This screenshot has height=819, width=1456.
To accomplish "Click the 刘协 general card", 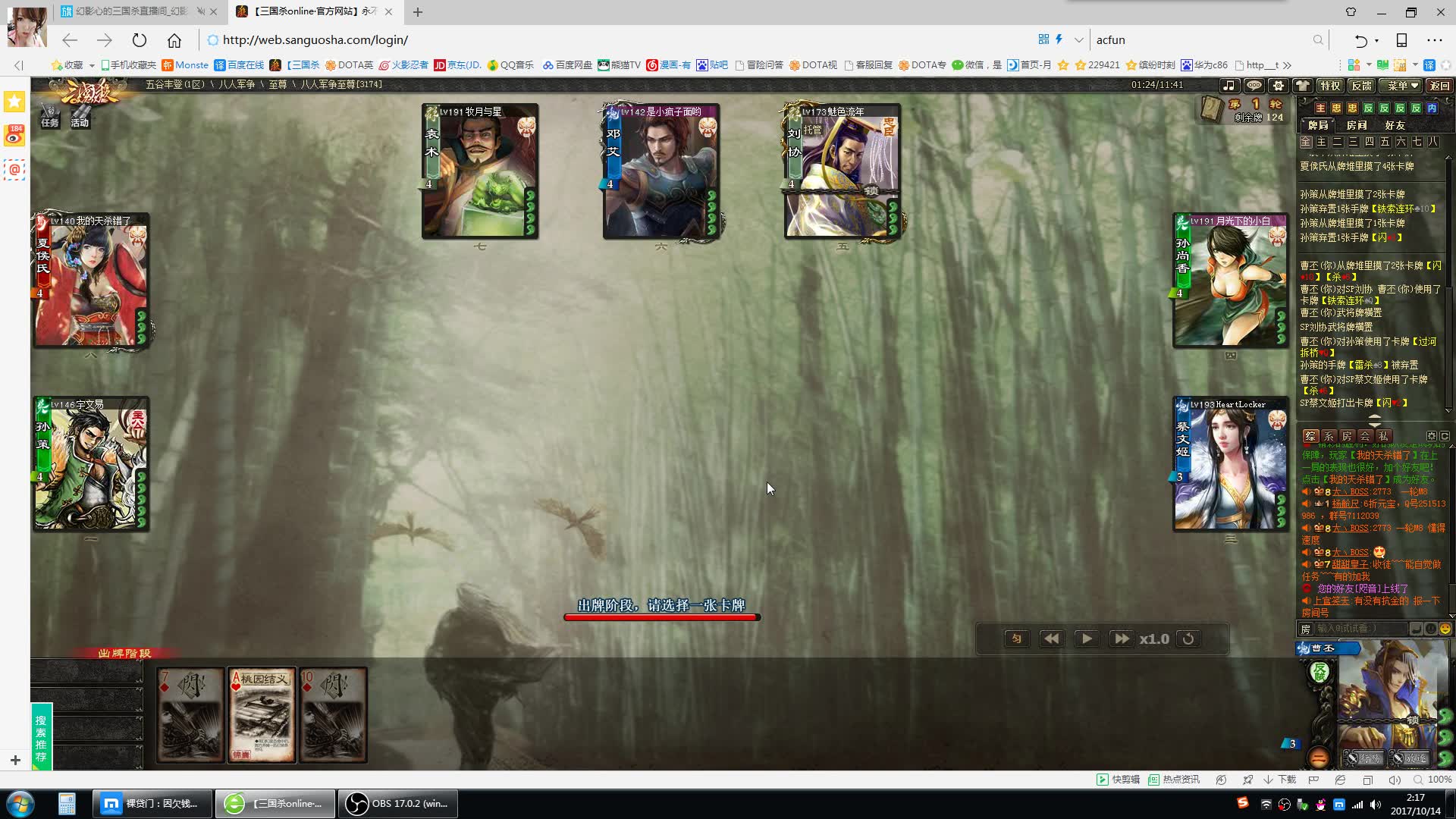I will tap(842, 171).
